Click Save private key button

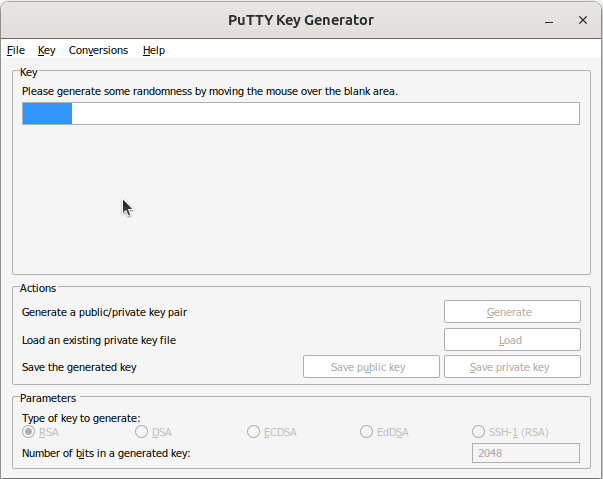pos(512,367)
